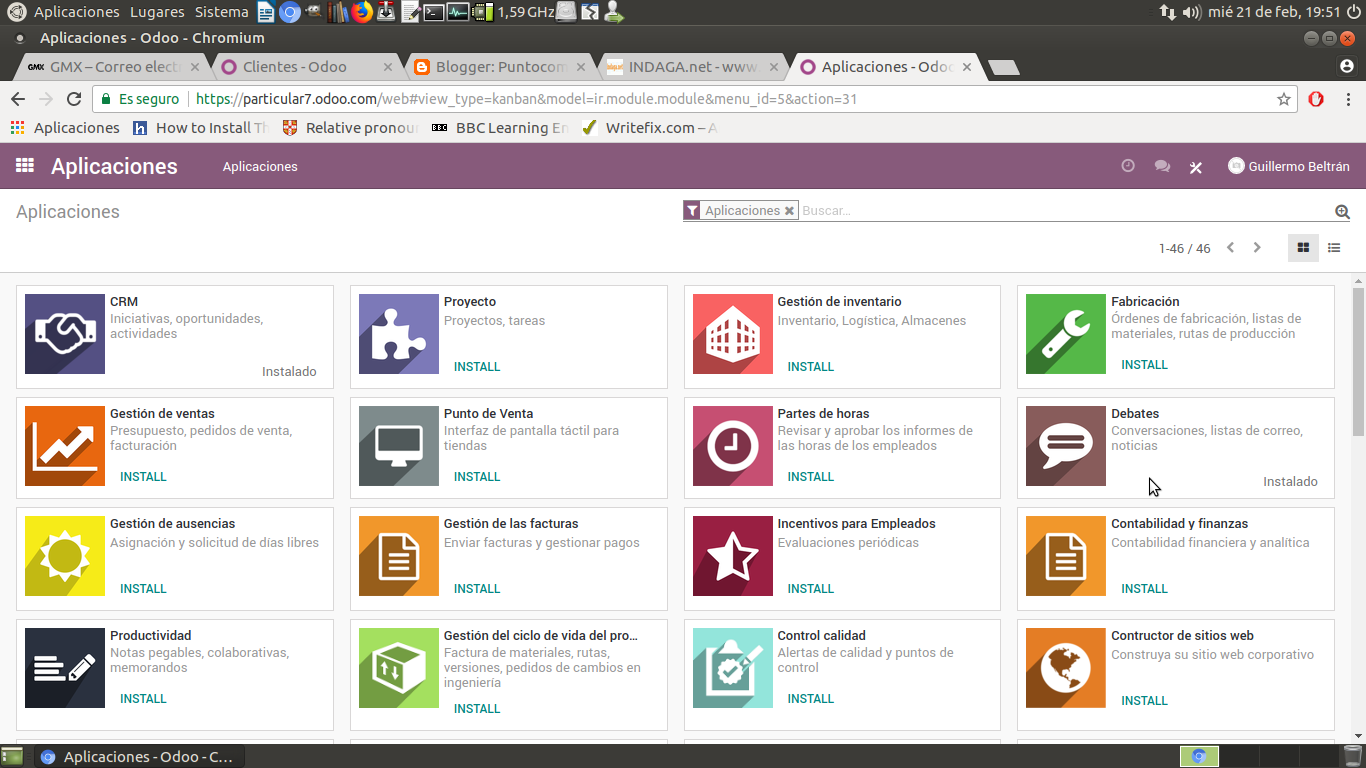Install the Partes de horas app

[x=811, y=477]
